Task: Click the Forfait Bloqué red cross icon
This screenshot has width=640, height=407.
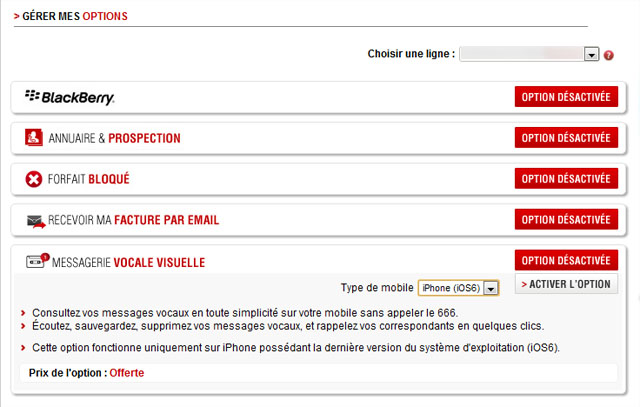Action: click(x=34, y=180)
